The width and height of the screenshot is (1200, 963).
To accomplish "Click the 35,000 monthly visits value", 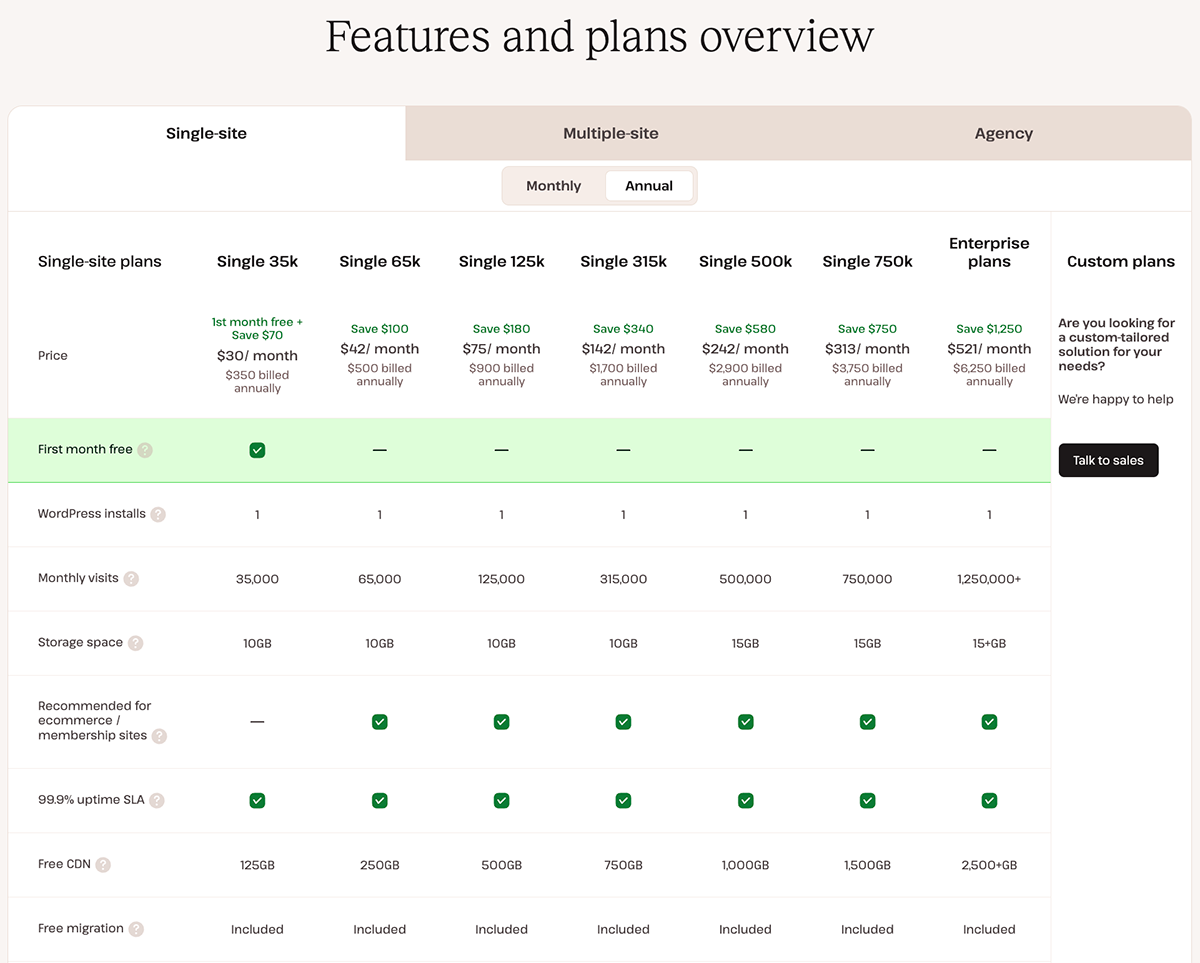I will [257, 579].
